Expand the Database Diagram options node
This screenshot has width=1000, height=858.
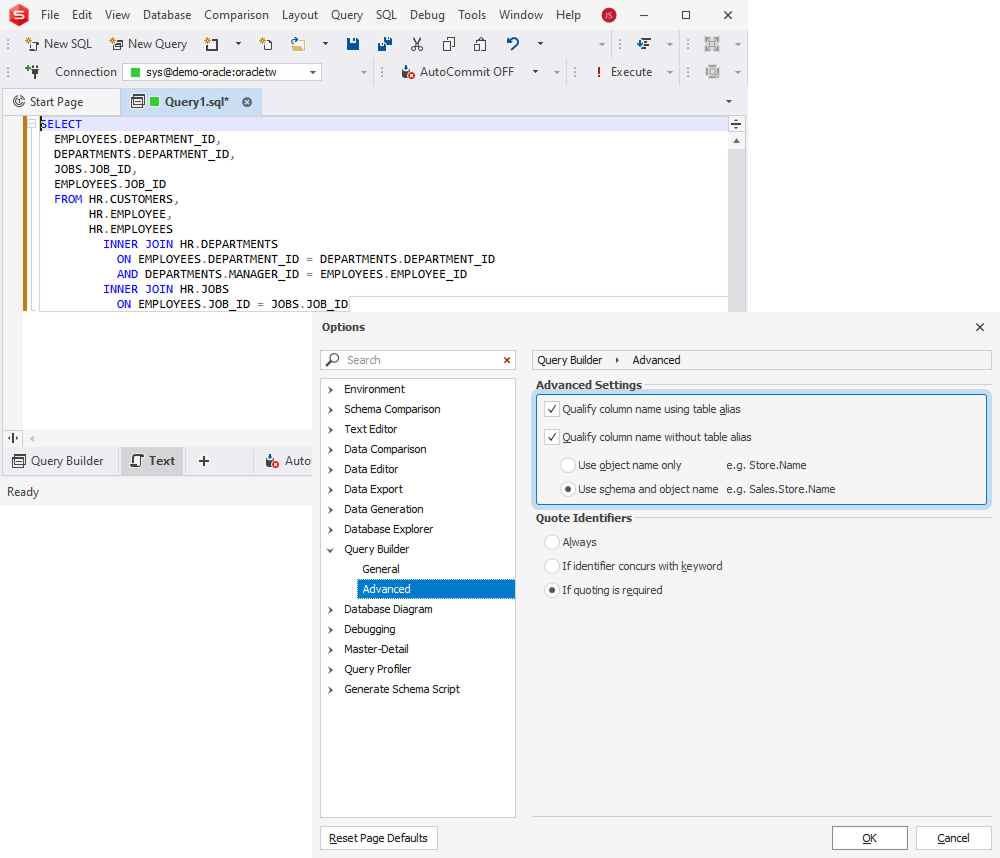(331, 609)
